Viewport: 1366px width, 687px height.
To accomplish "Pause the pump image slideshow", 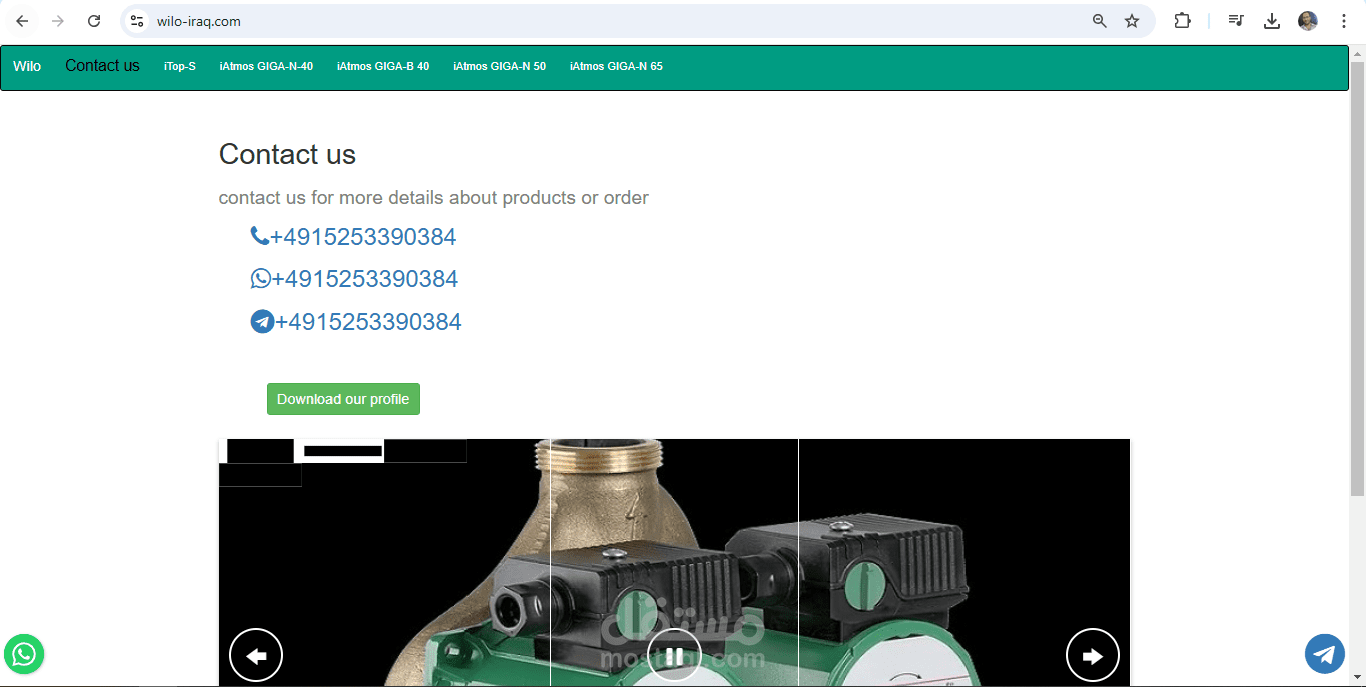I will (674, 656).
